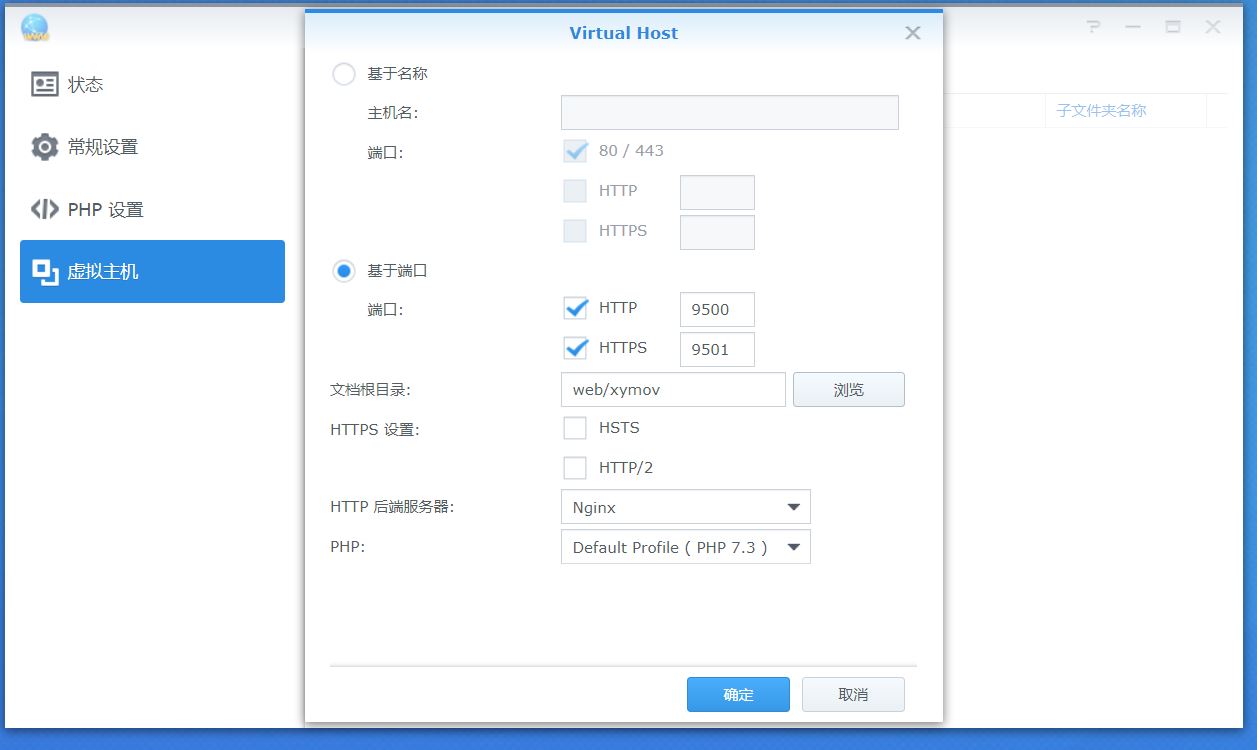Image resolution: width=1257 pixels, height=750 pixels.
Task: Select the 基于名称 radio button
Action: (344, 74)
